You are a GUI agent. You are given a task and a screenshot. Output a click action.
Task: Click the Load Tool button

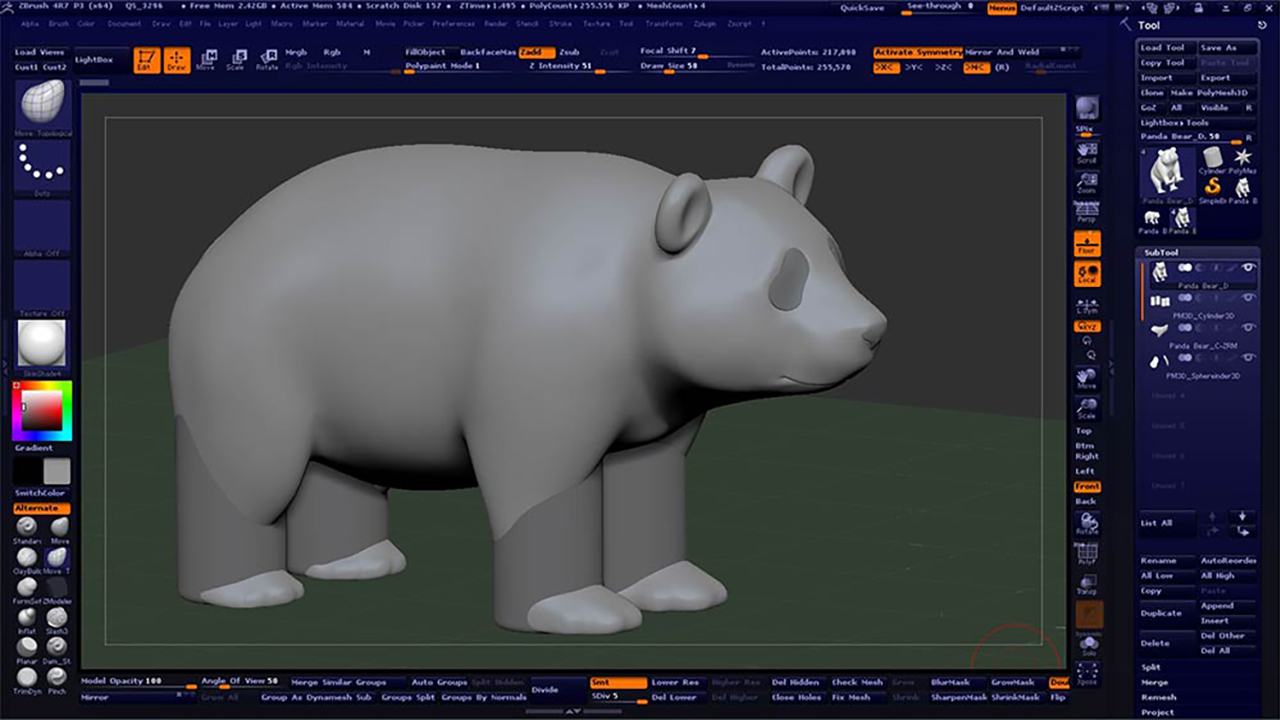[x=1164, y=47]
